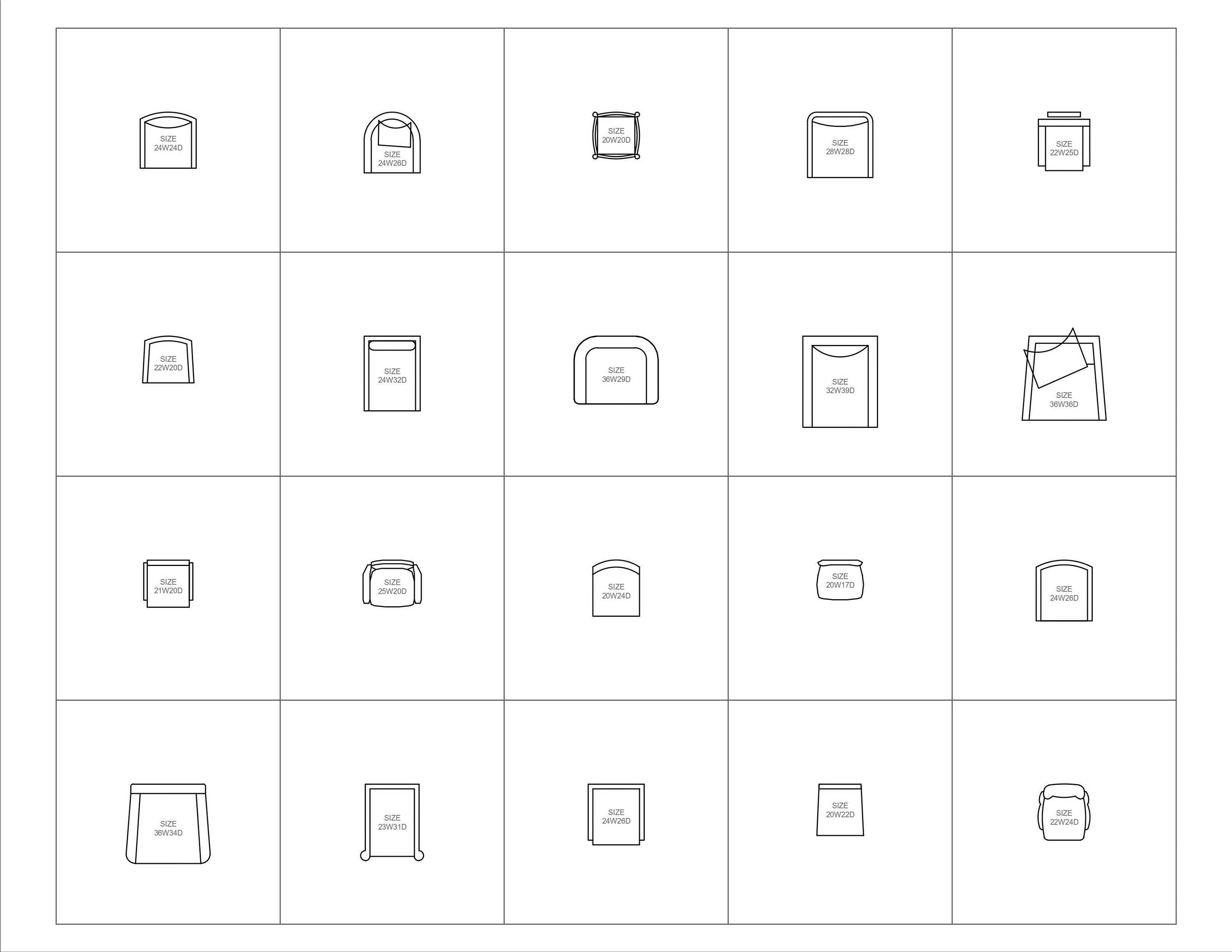
Task: Click the arched chair with pillow labeled 24W26D
Action: pyautogui.click(x=392, y=142)
